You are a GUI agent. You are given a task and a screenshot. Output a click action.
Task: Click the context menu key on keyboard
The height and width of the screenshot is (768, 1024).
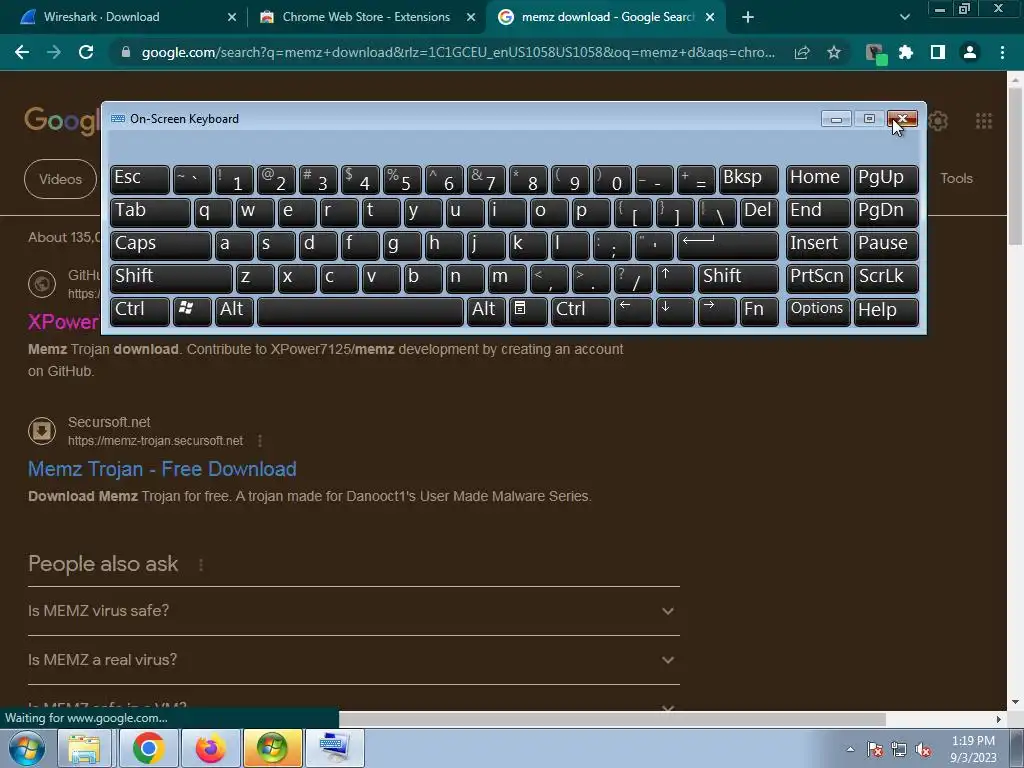click(x=528, y=310)
